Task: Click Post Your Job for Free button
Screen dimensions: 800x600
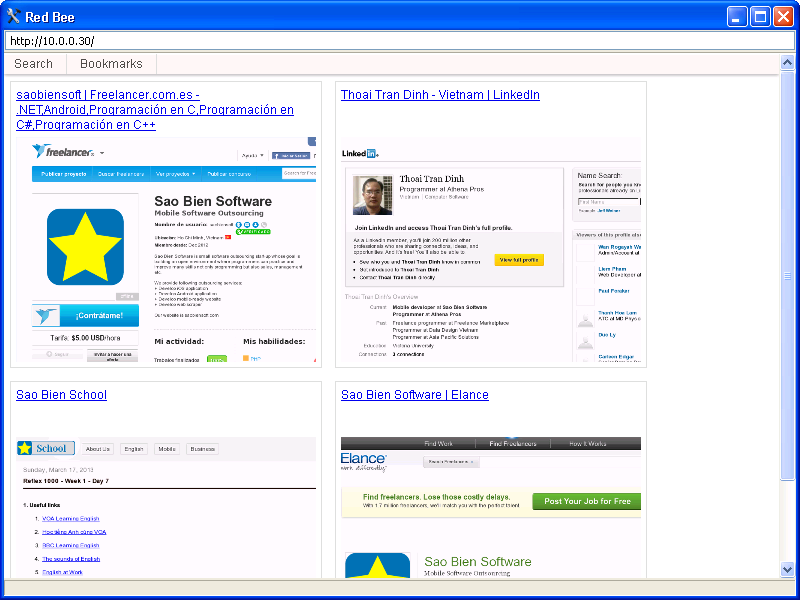Action: 587,502
